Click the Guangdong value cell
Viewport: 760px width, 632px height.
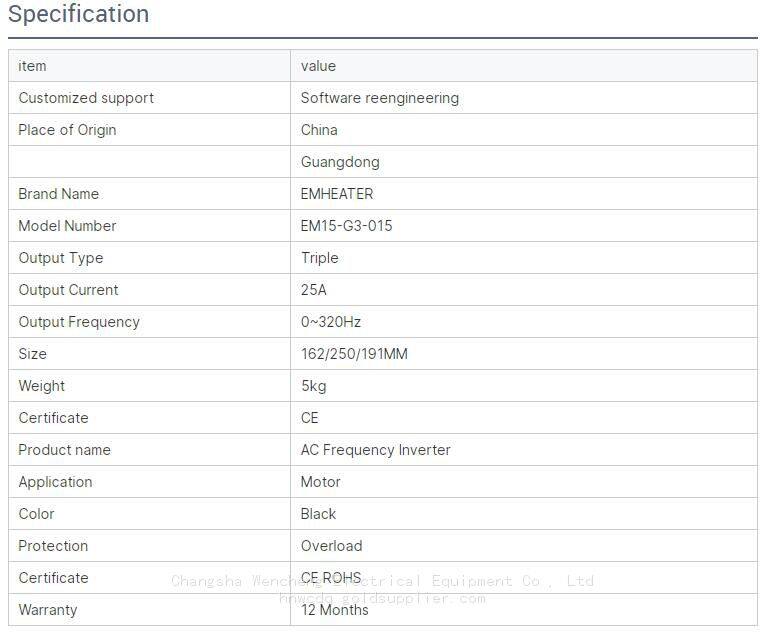point(340,162)
